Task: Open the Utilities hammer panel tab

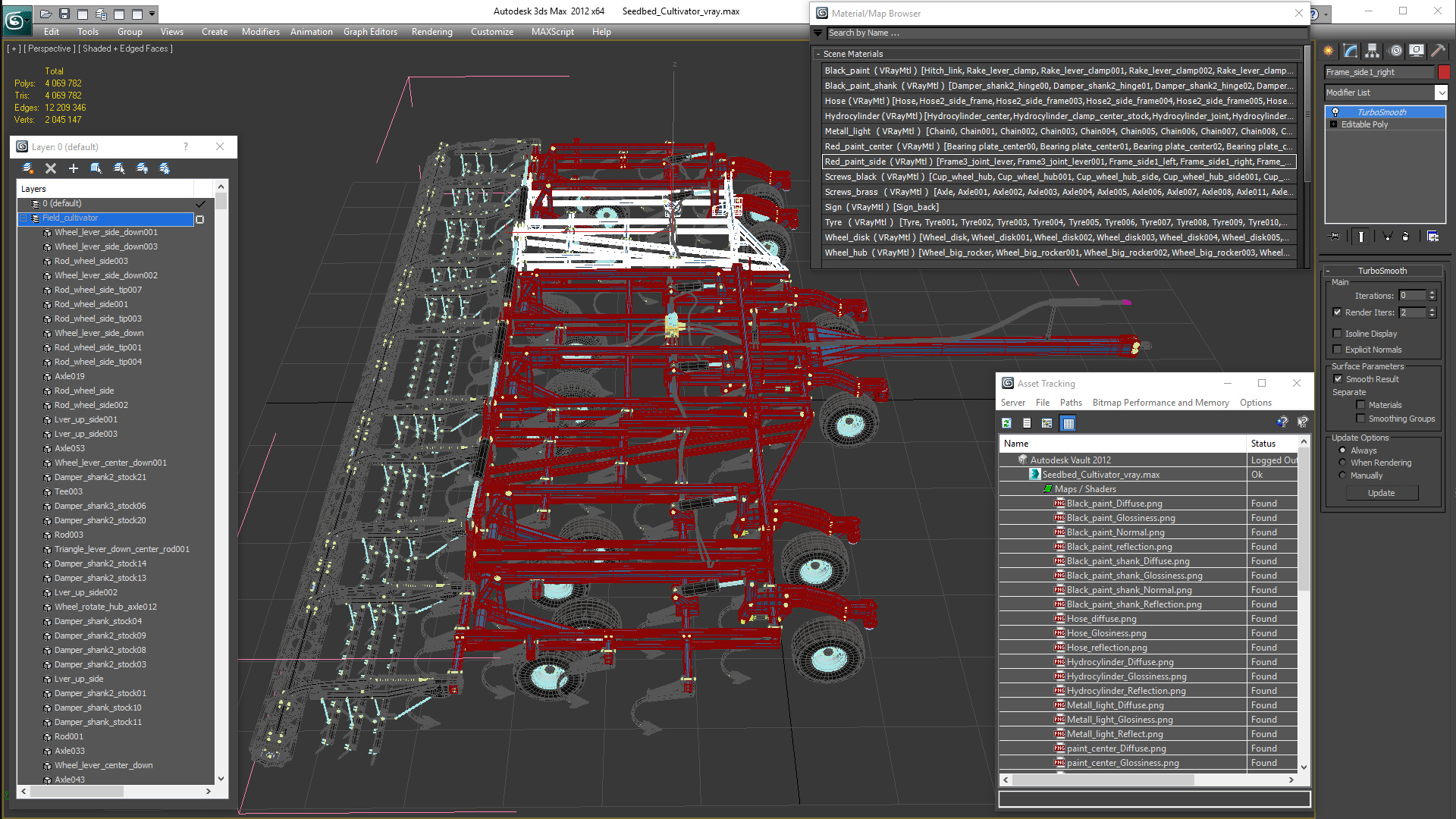Action: tap(1438, 51)
